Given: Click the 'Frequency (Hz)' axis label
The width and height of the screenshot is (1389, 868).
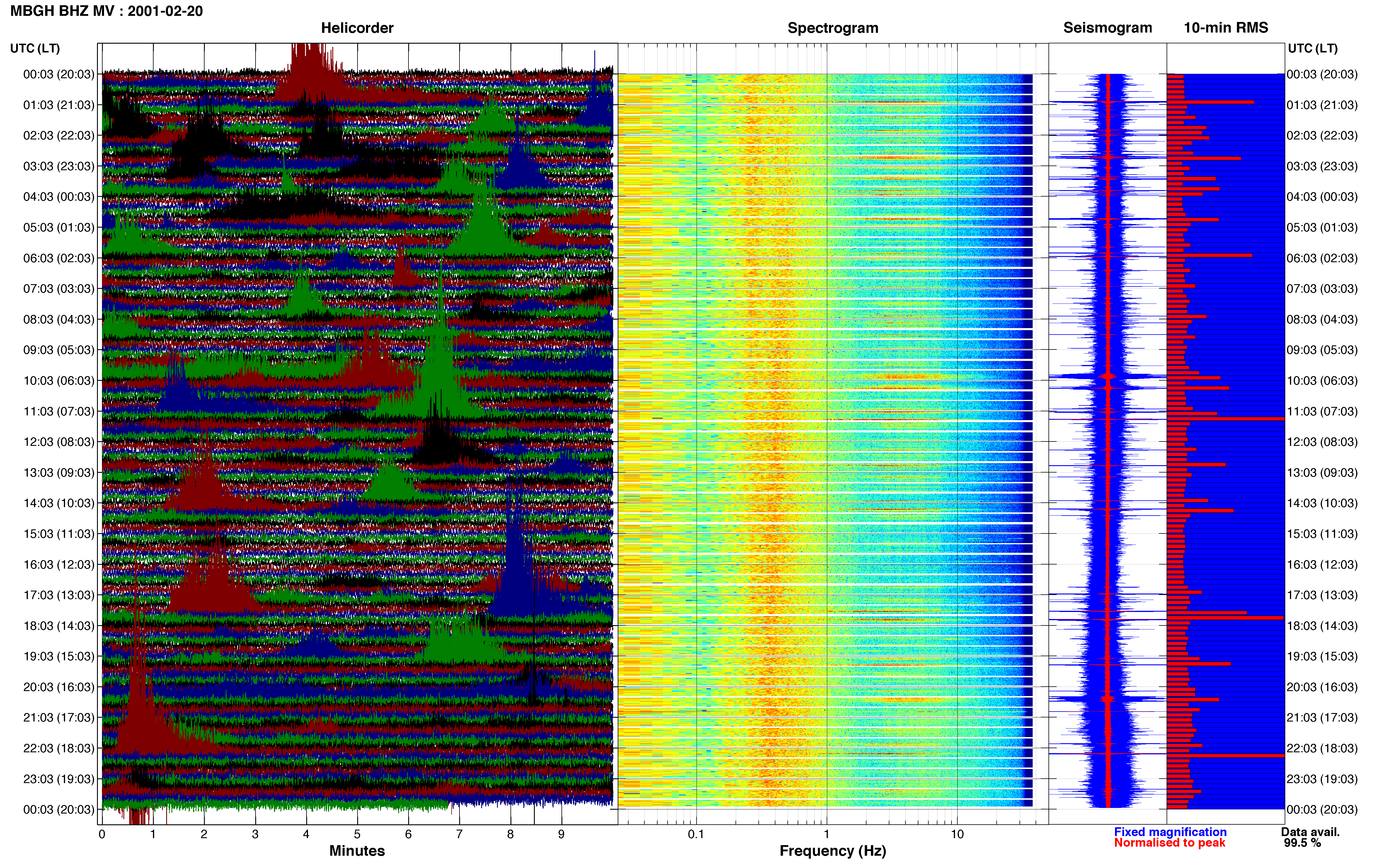Looking at the screenshot, I should 833,851.
